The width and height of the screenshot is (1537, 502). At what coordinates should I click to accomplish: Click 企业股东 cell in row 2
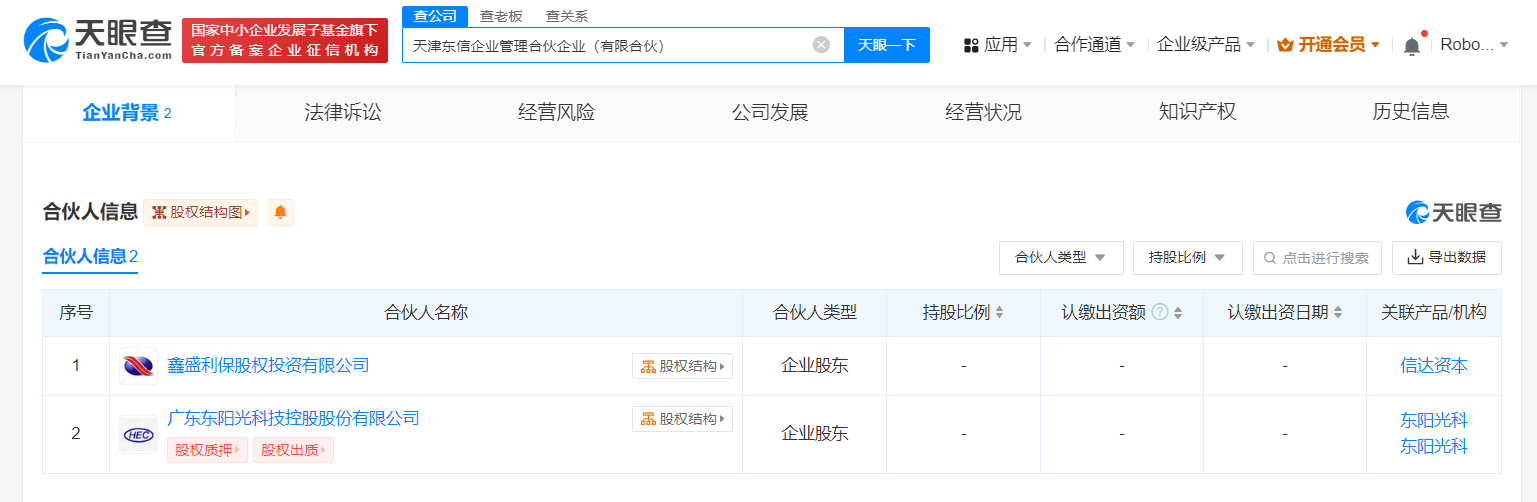pyautogui.click(x=814, y=434)
